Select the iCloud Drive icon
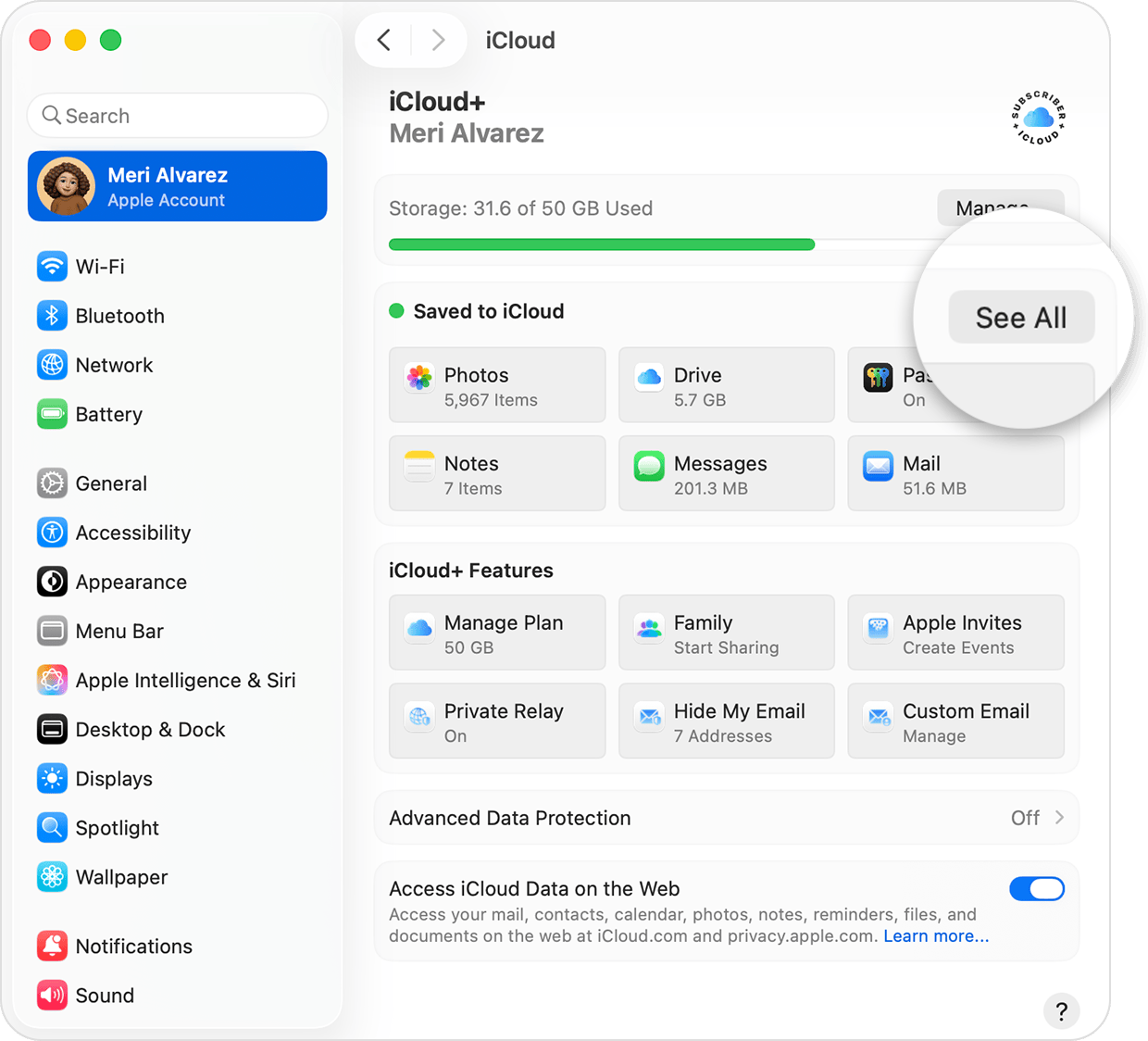Viewport: 1148px width, 1041px height. [648, 375]
